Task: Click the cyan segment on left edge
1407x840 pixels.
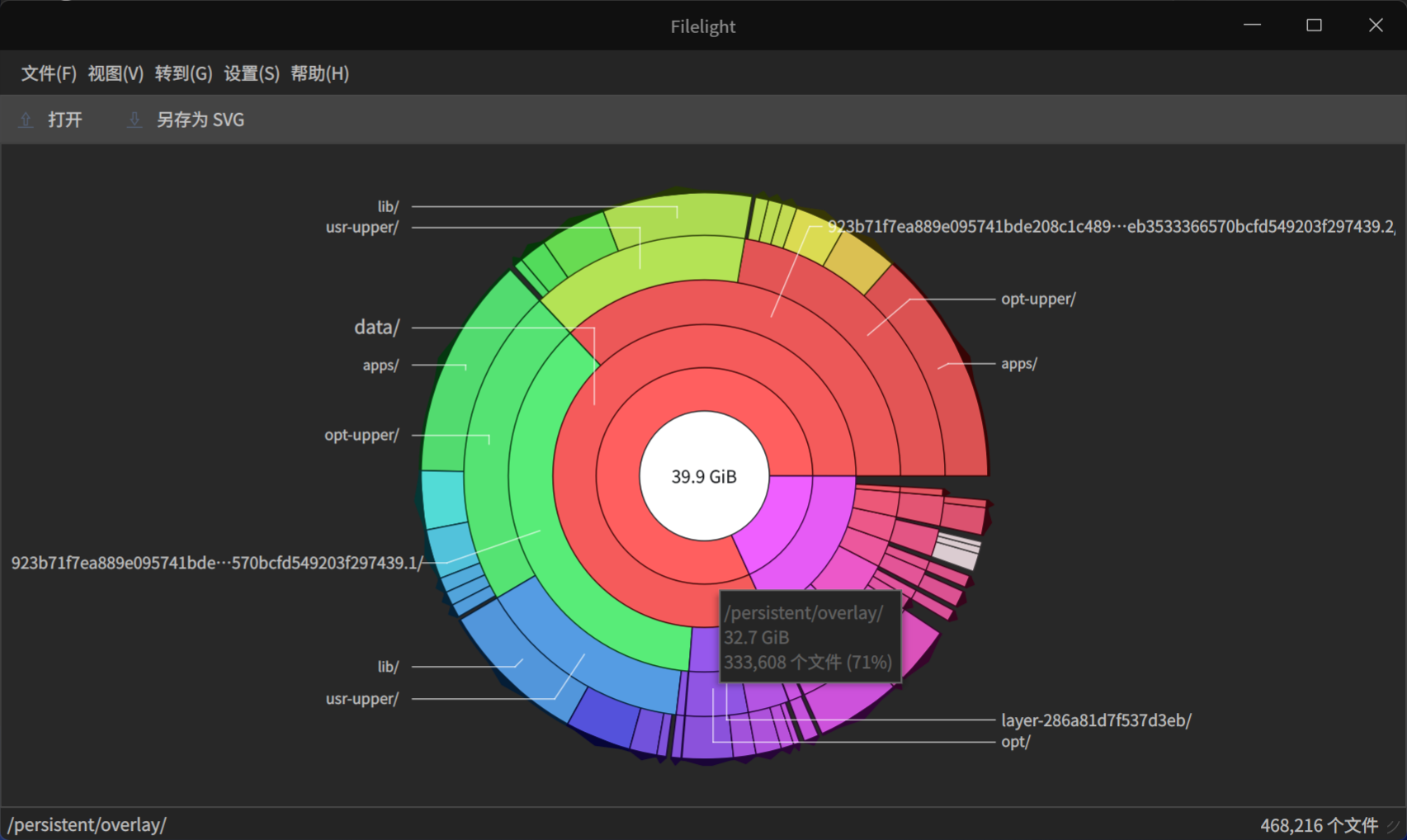Action: (x=442, y=499)
